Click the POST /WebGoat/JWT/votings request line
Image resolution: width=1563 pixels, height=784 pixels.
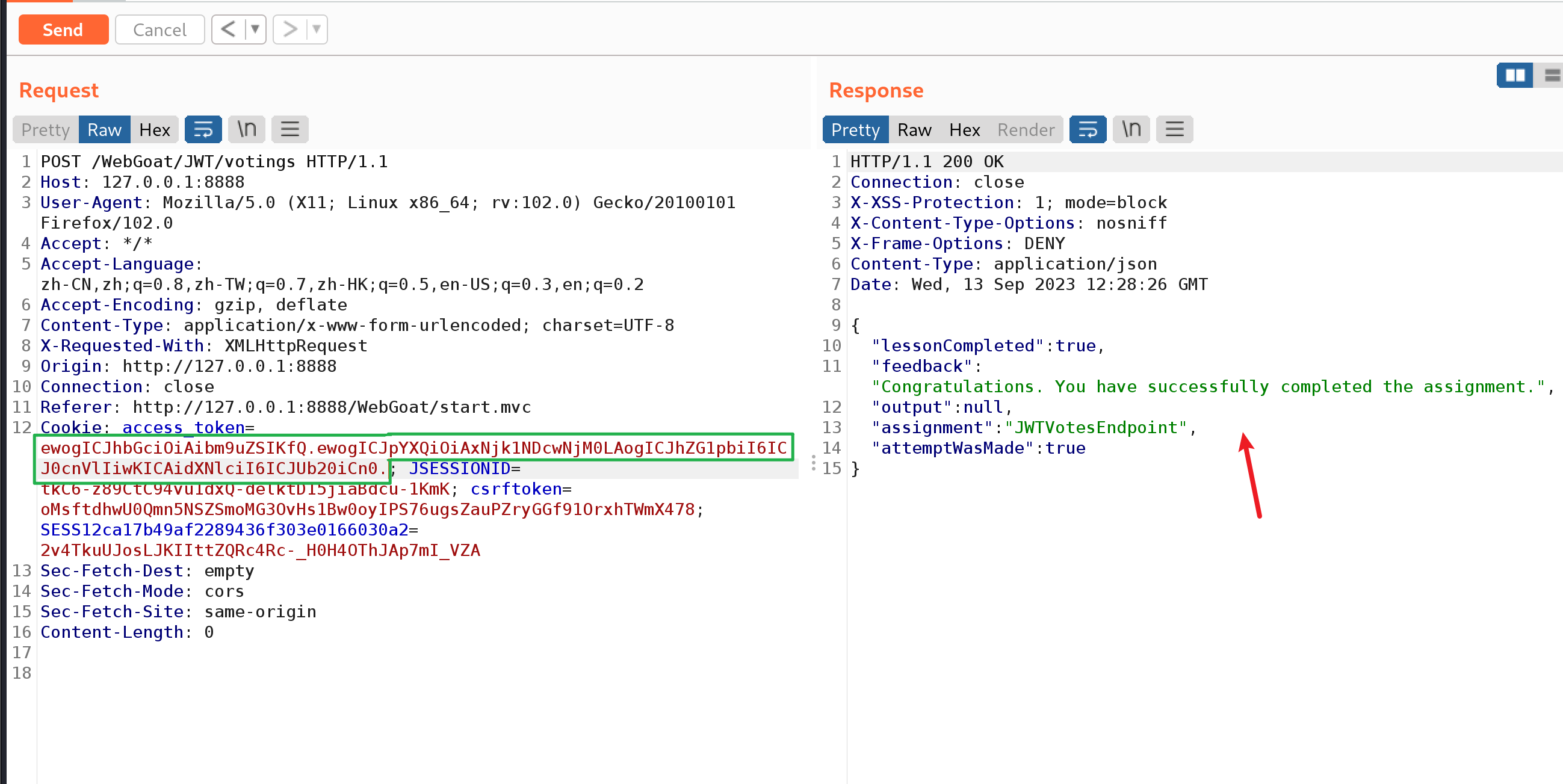tap(214, 161)
